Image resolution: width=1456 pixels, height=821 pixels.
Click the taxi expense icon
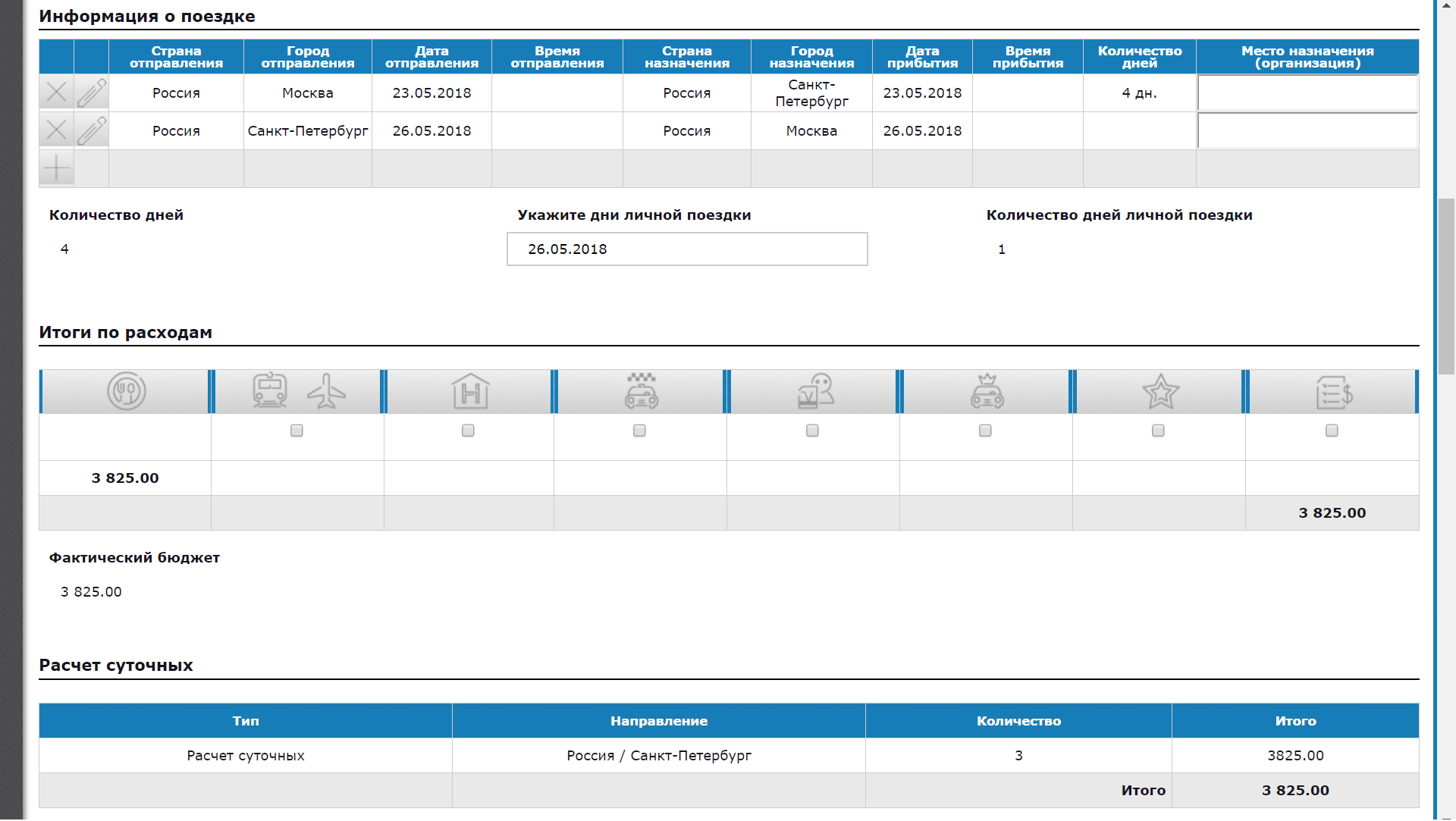tap(642, 392)
